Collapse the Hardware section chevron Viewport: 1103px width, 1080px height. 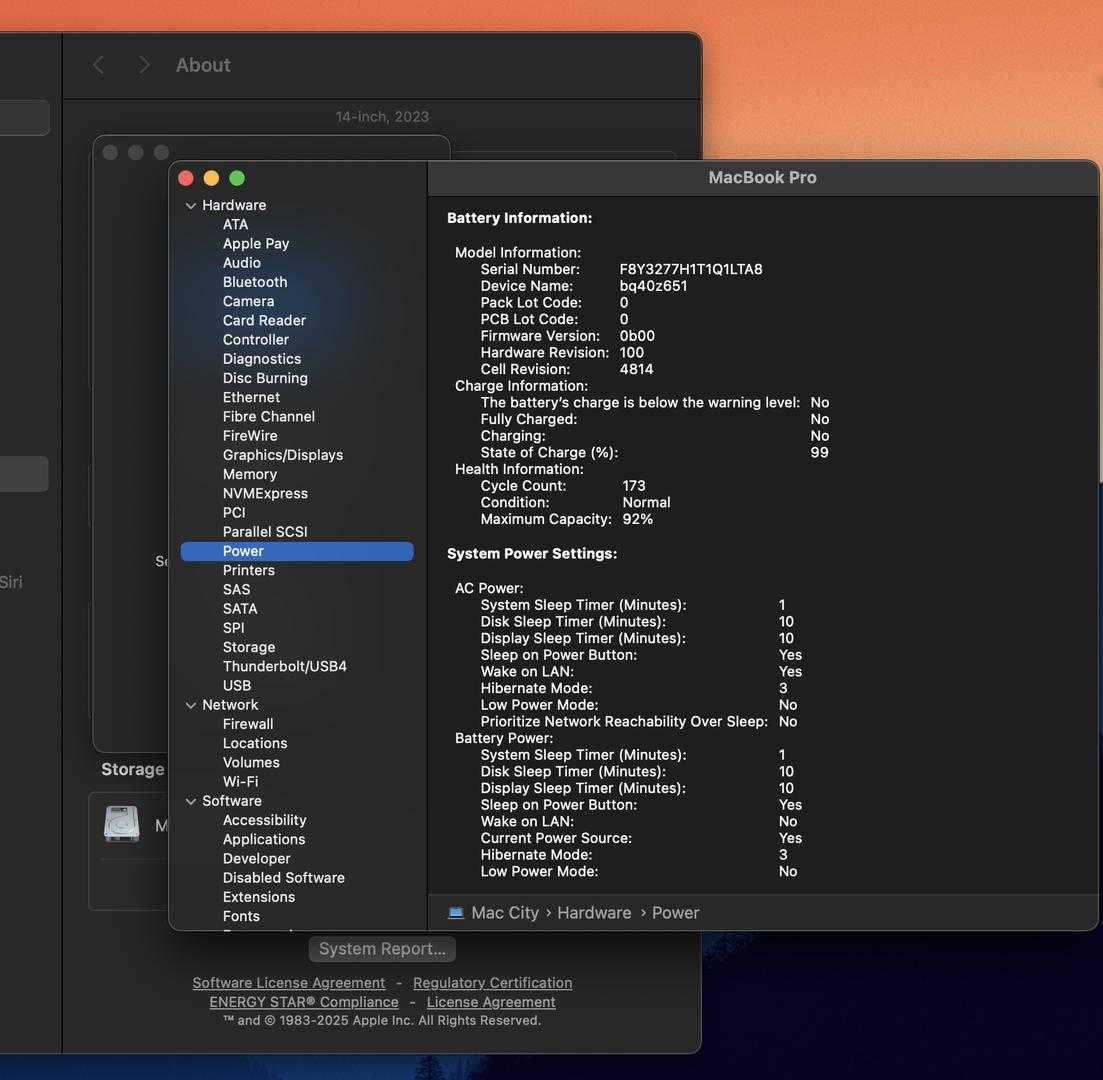[191, 205]
